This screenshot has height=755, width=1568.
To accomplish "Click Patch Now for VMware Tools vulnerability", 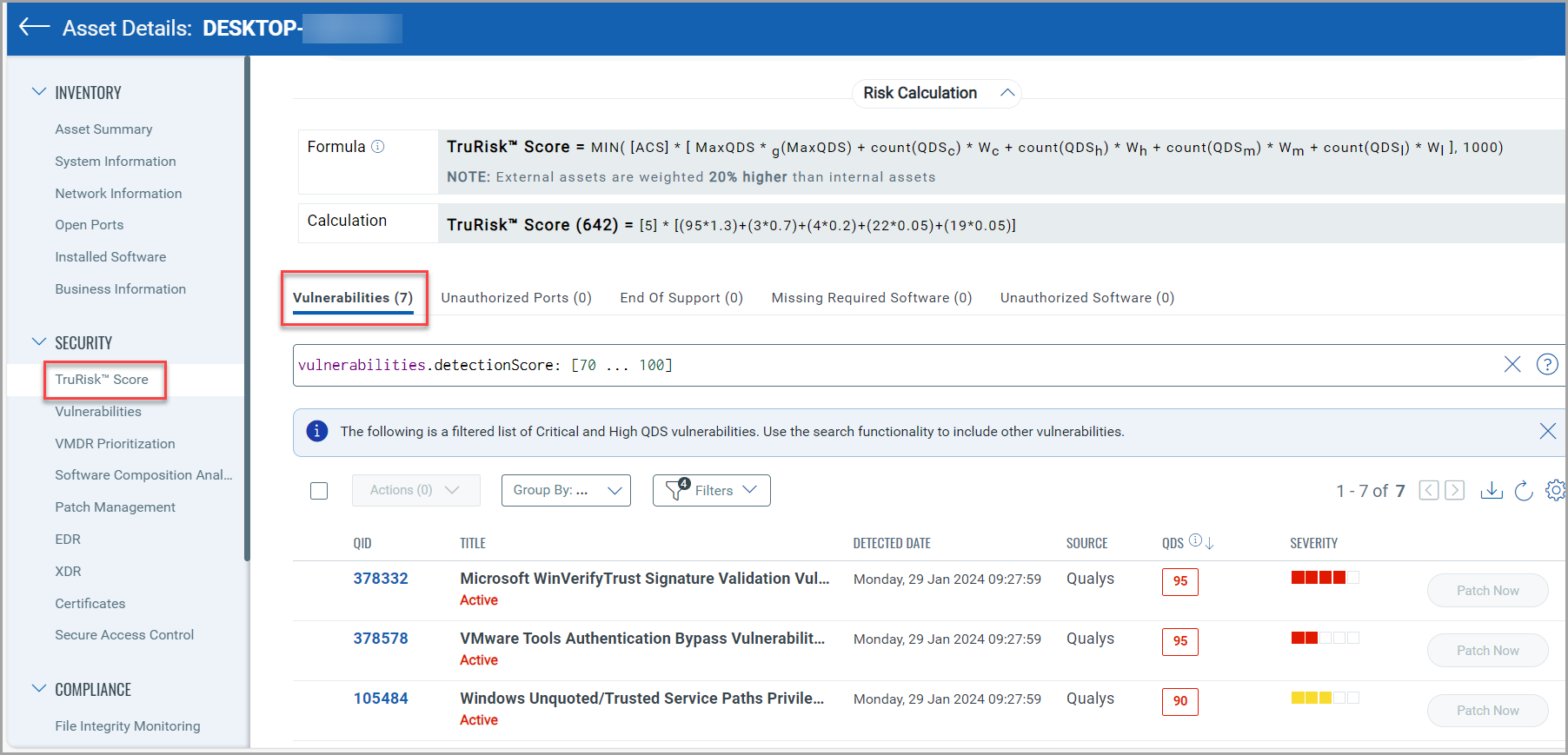I will click(x=1487, y=650).
